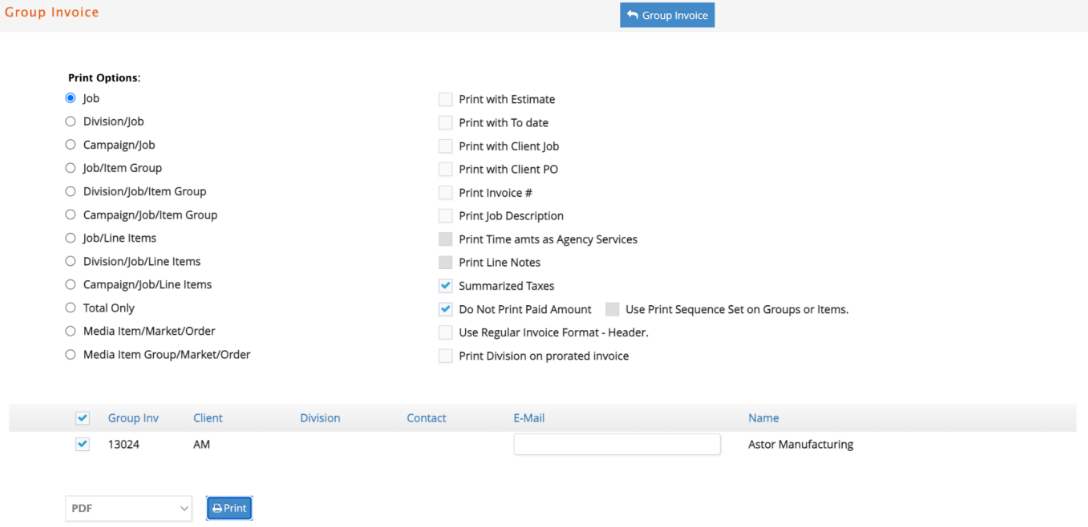1088x527 pixels.
Task: Select Media Item/Market/Order option
Action: coord(70,331)
